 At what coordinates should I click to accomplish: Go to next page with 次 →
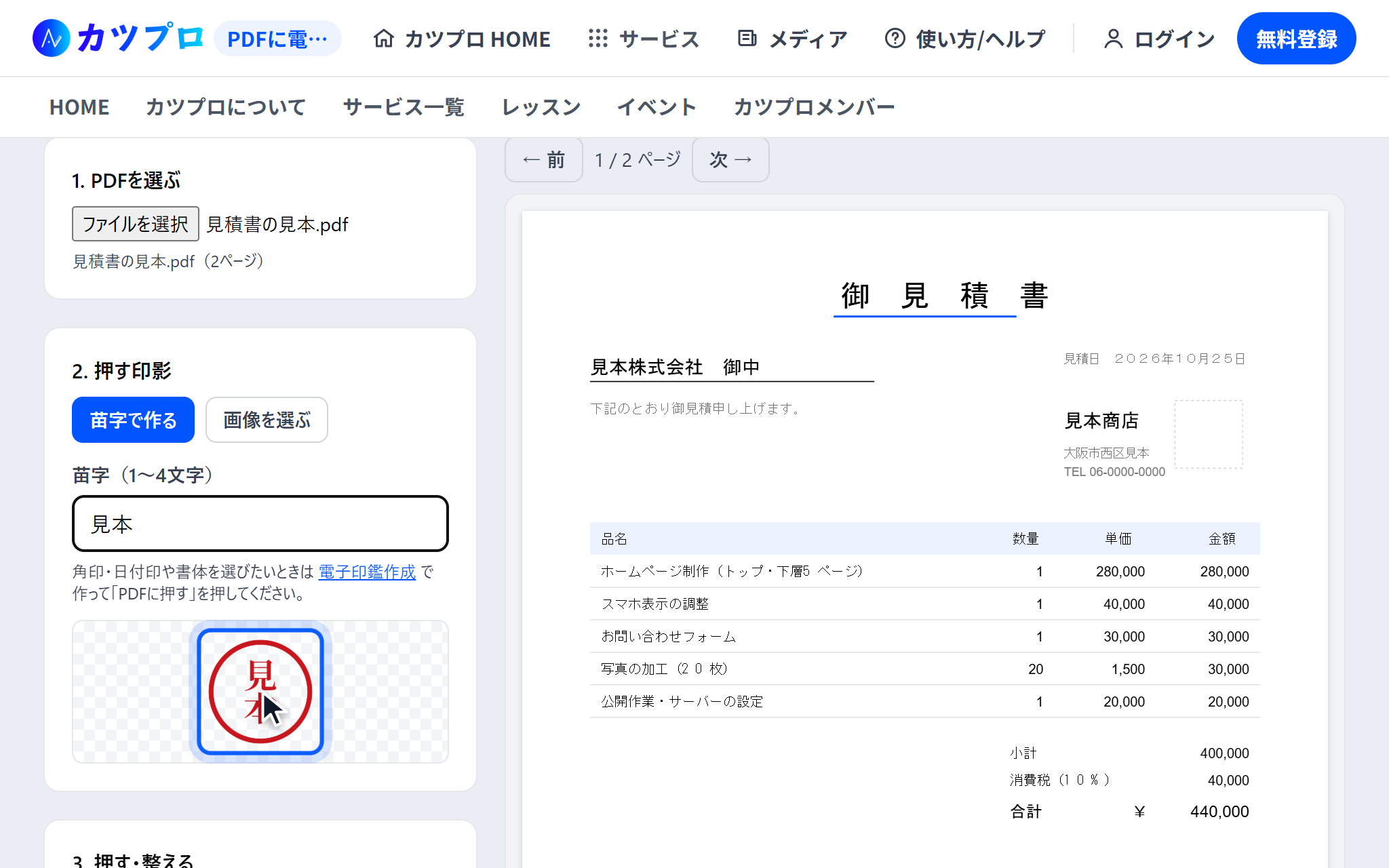730,160
